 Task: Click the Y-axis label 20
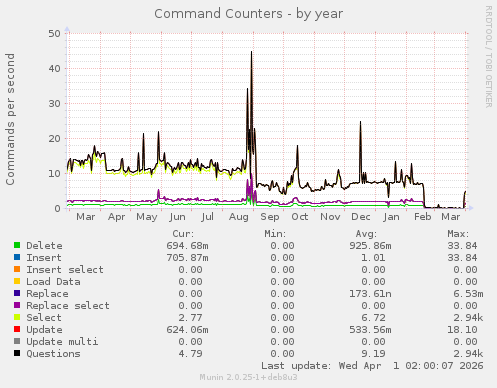(x=54, y=139)
